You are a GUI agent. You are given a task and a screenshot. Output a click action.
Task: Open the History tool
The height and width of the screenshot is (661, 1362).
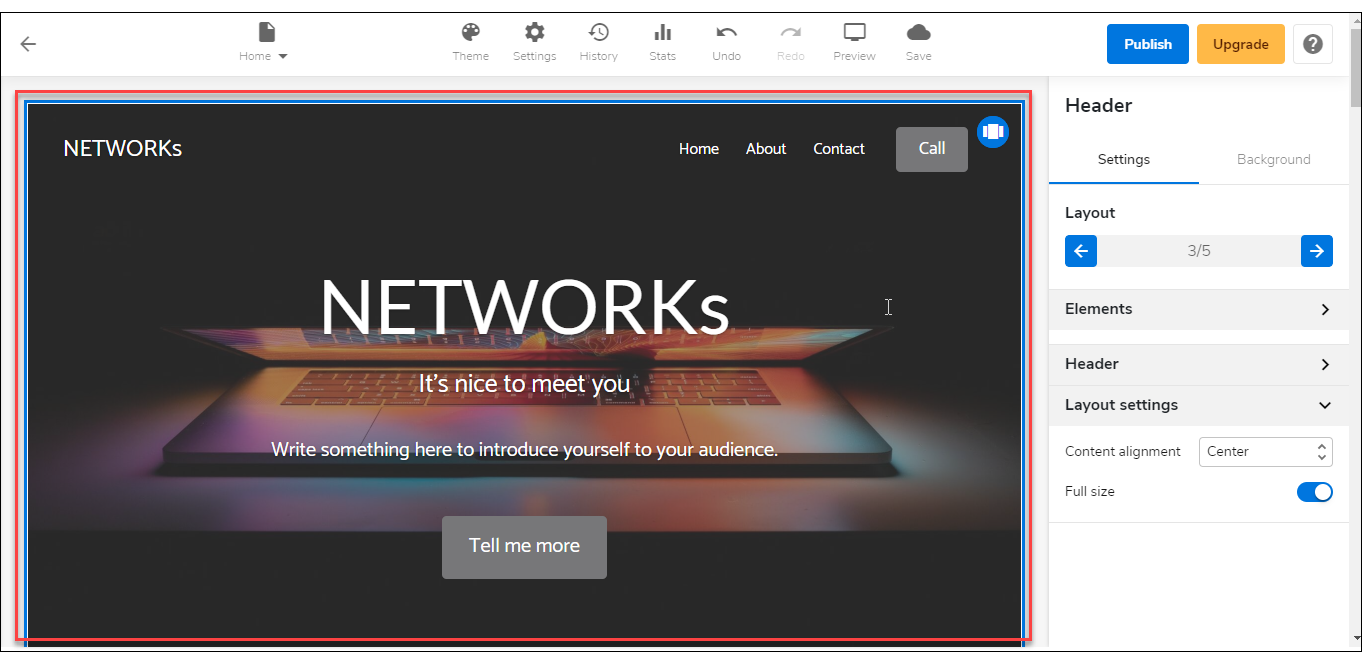[x=598, y=43]
